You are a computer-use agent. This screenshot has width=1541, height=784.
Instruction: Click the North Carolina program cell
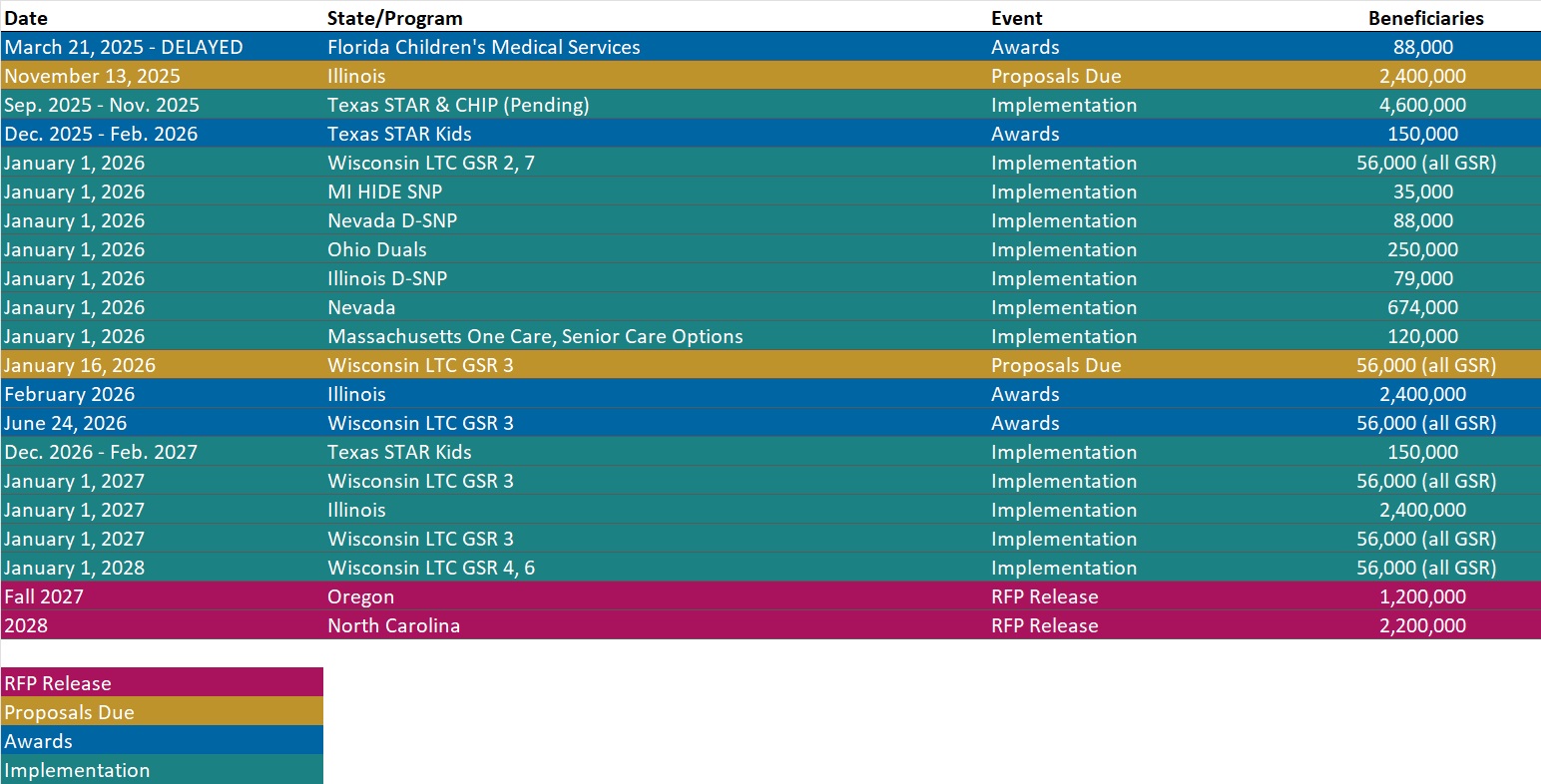pyautogui.click(x=393, y=625)
